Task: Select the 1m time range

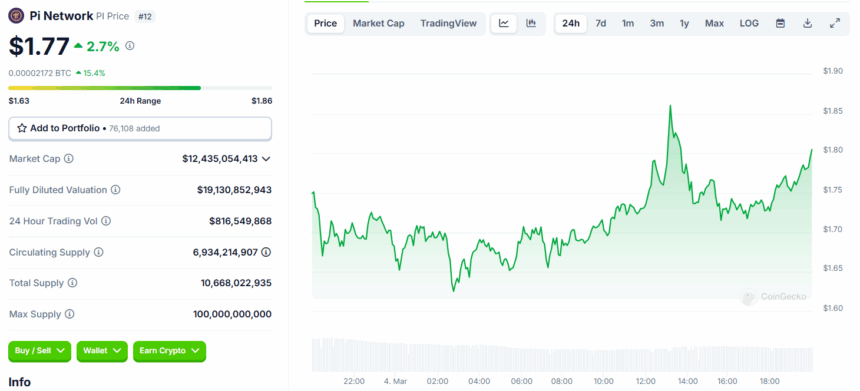Action: (x=628, y=24)
